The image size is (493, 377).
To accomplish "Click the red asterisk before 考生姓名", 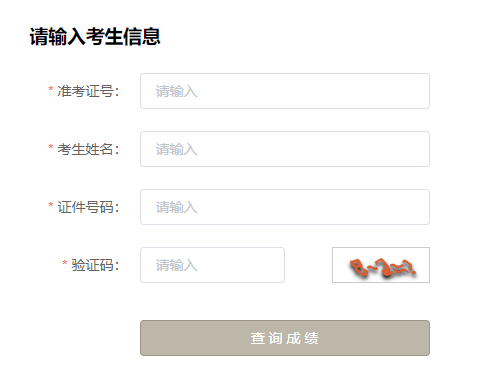I will click(51, 147).
